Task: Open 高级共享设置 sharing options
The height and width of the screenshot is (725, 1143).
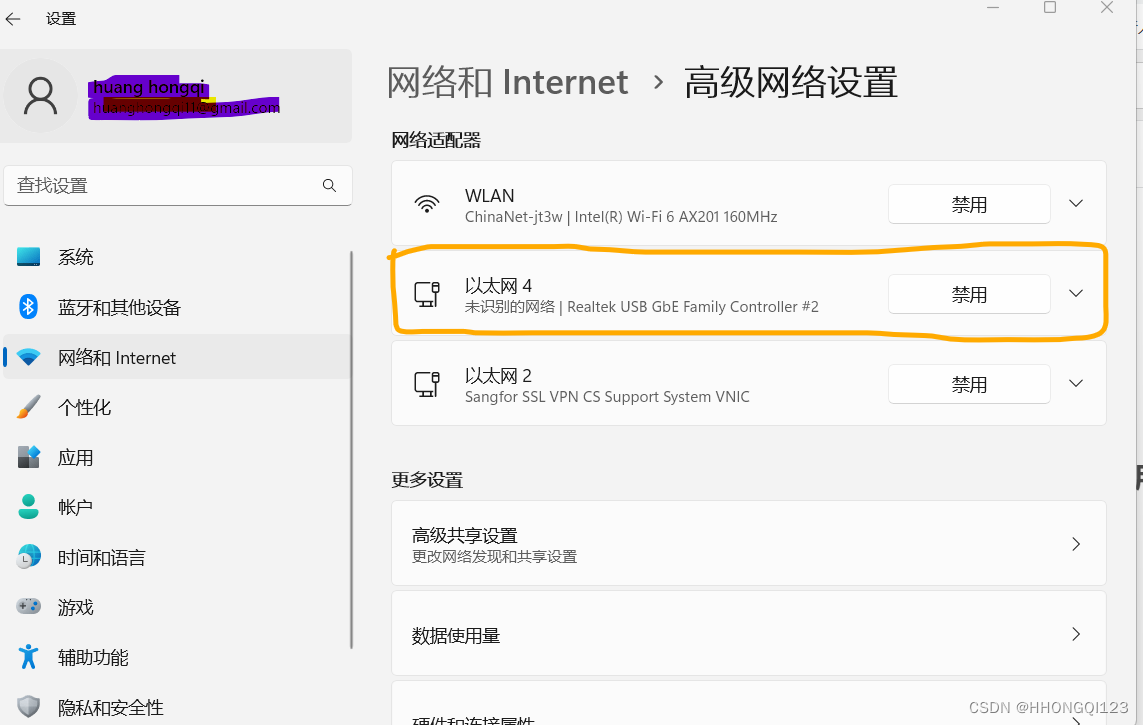Action: tap(748, 543)
